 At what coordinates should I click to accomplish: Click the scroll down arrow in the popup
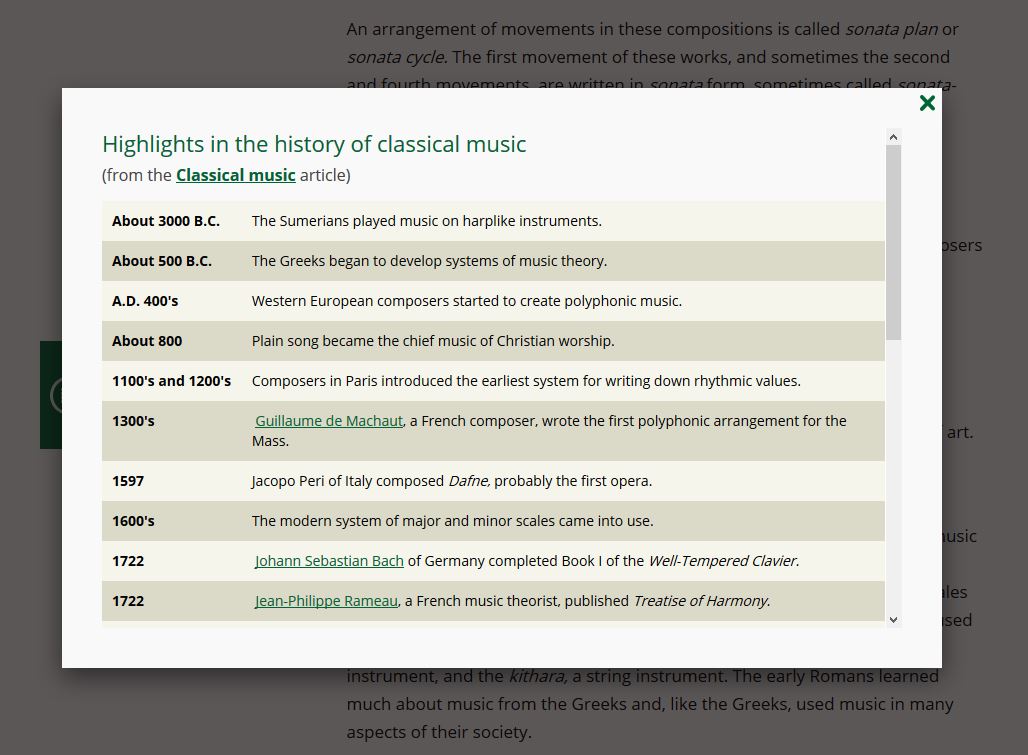[x=893, y=619]
